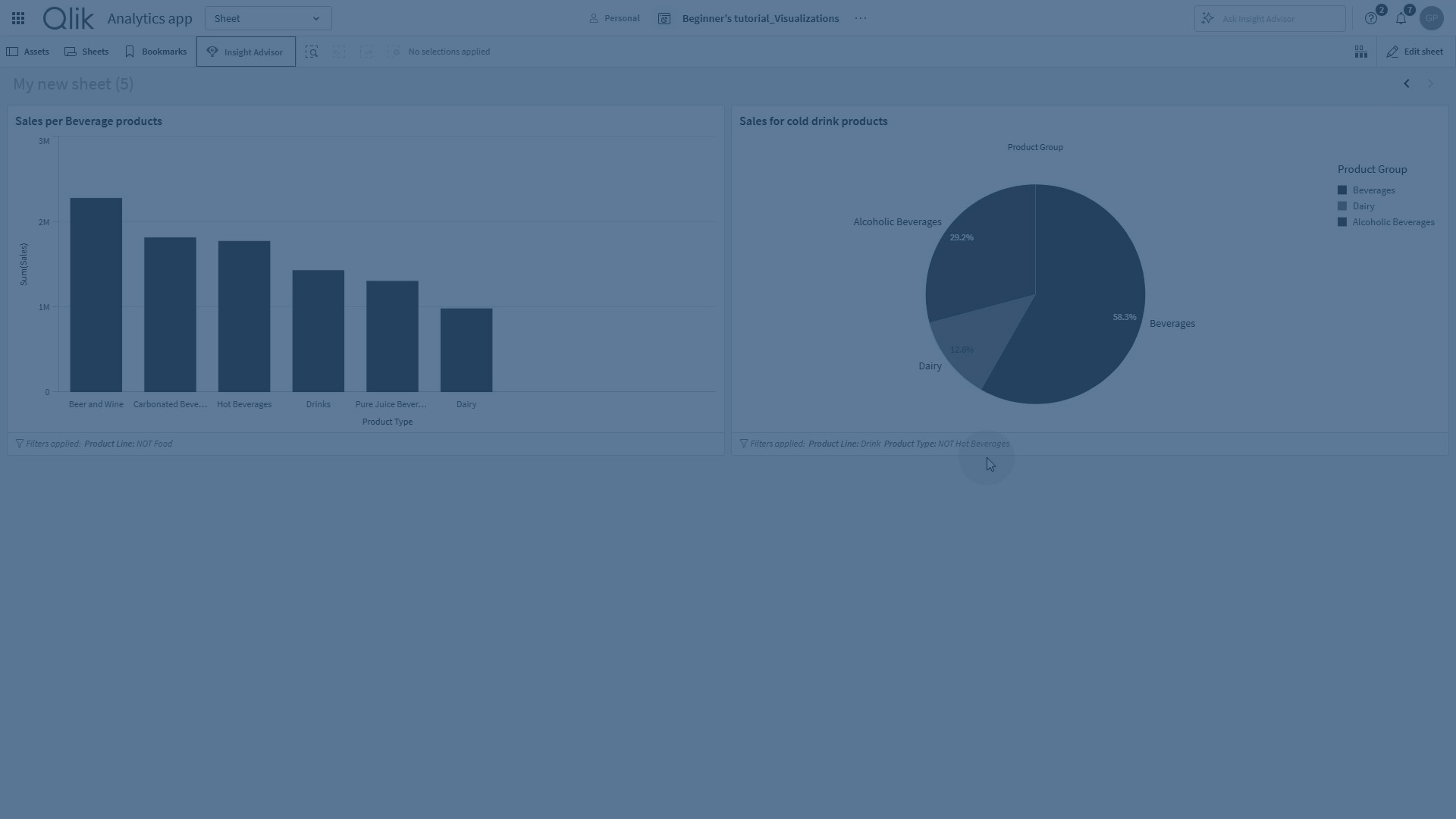Click the Personal space link

pos(614,18)
